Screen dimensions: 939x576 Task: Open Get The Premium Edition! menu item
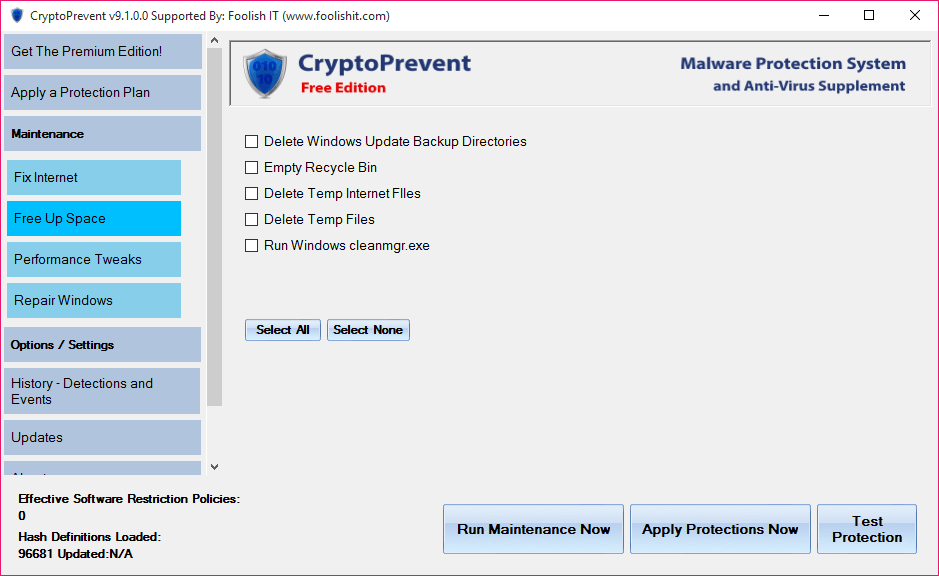pyautogui.click(x=102, y=51)
